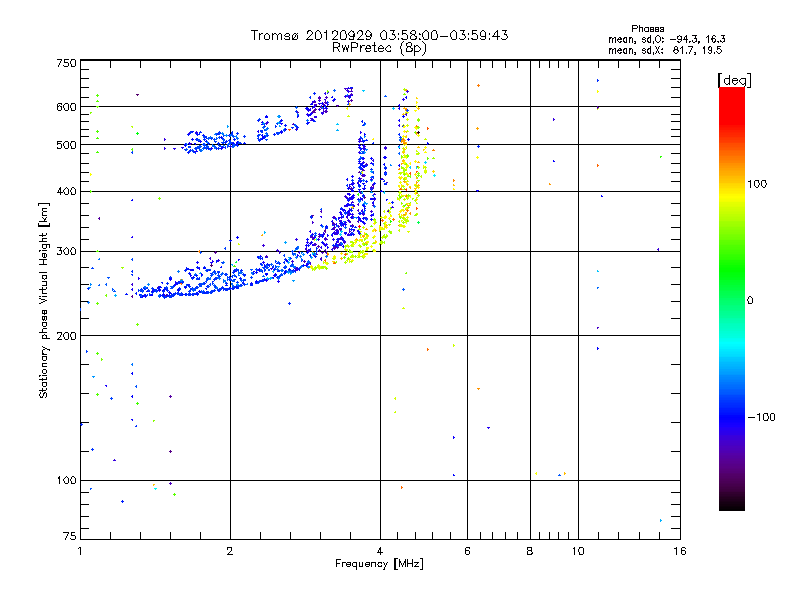The width and height of the screenshot is (800, 600).
Task: Click 'mean, sd,X: 81.7, 19.5' text
Action: click(x=665, y=50)
